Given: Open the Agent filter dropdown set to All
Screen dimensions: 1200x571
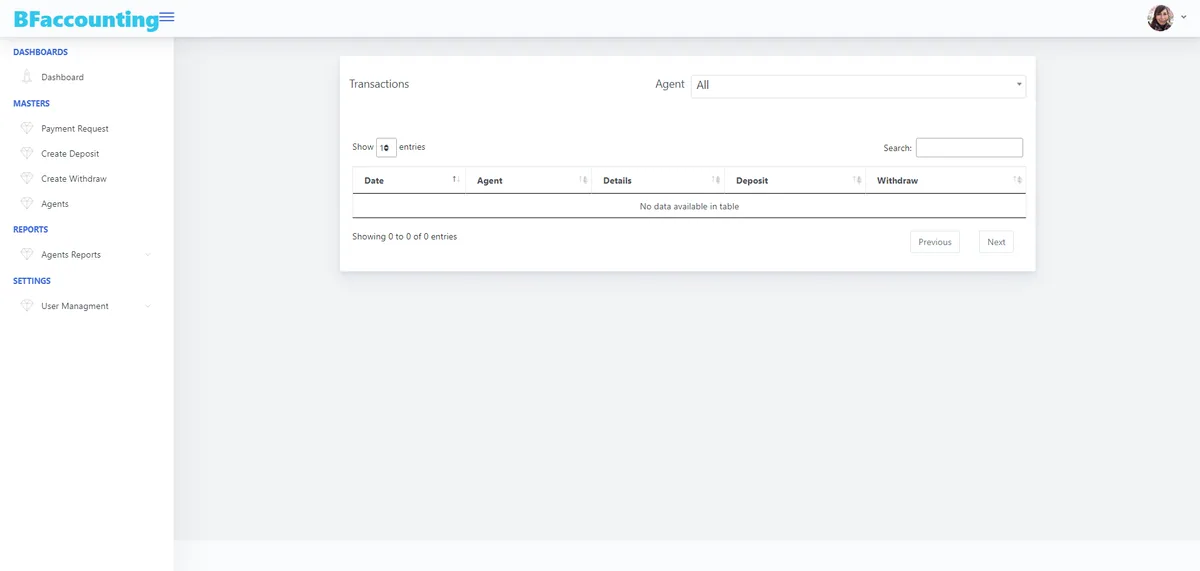Looking at the screenshot, I should point(858,85).
